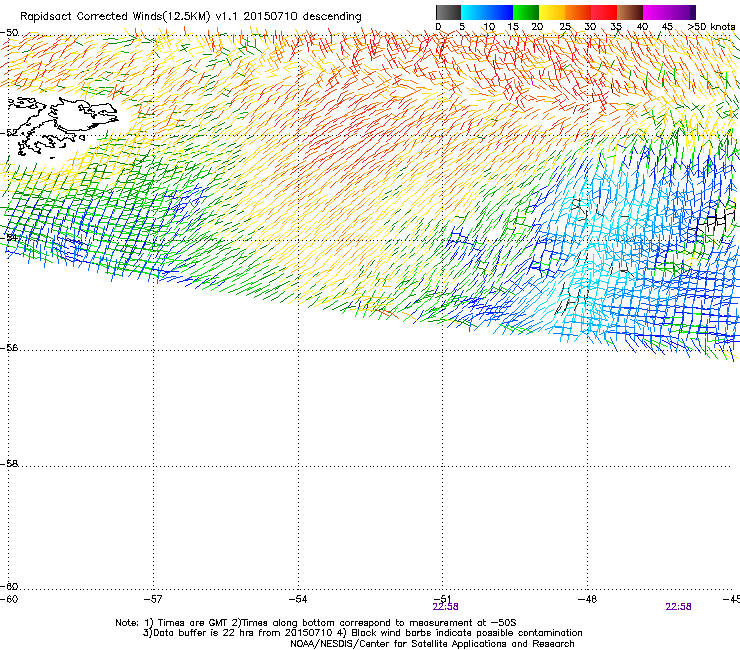
Task: Pick the orange 25-30 knots legend color
Action: click(x=578, y=12)
